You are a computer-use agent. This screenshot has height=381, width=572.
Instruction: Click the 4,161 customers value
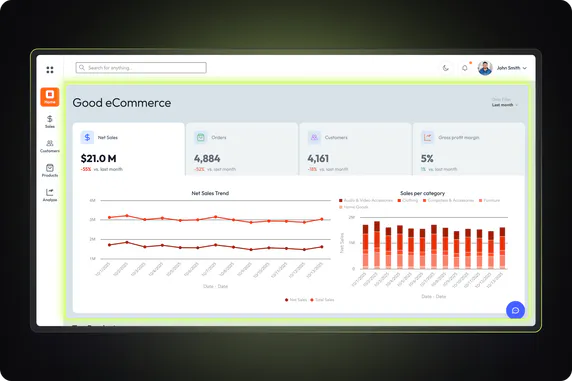coord(318,159)
